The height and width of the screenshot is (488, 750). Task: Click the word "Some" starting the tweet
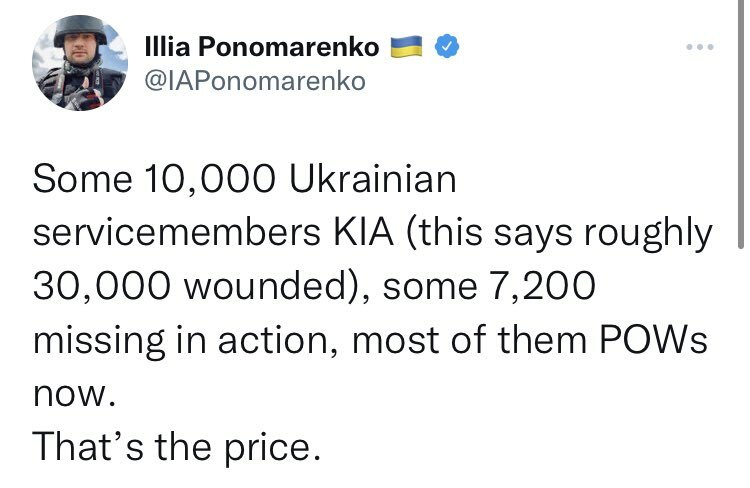click(81, 181)
